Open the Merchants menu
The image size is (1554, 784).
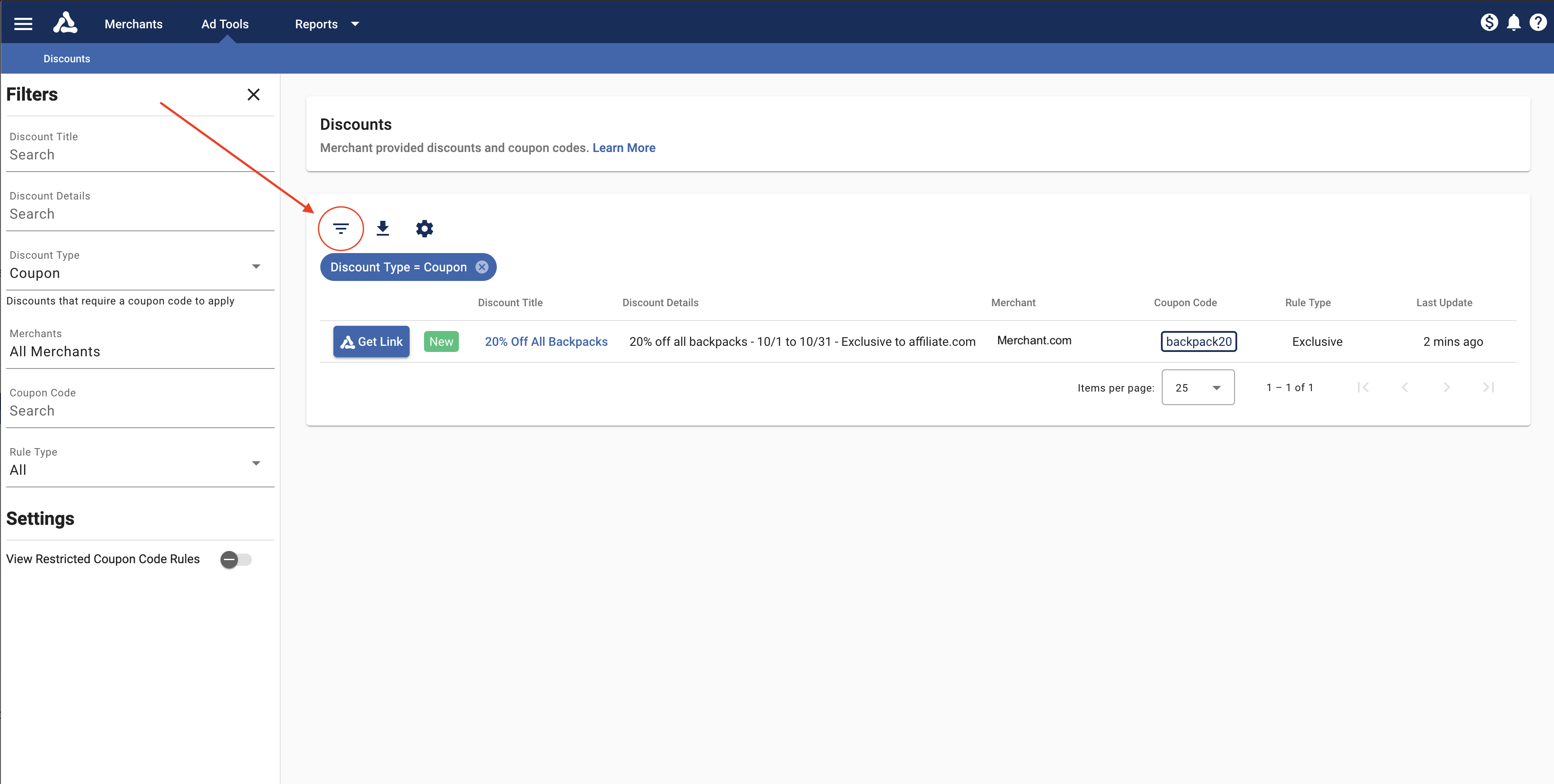[133, 24]
